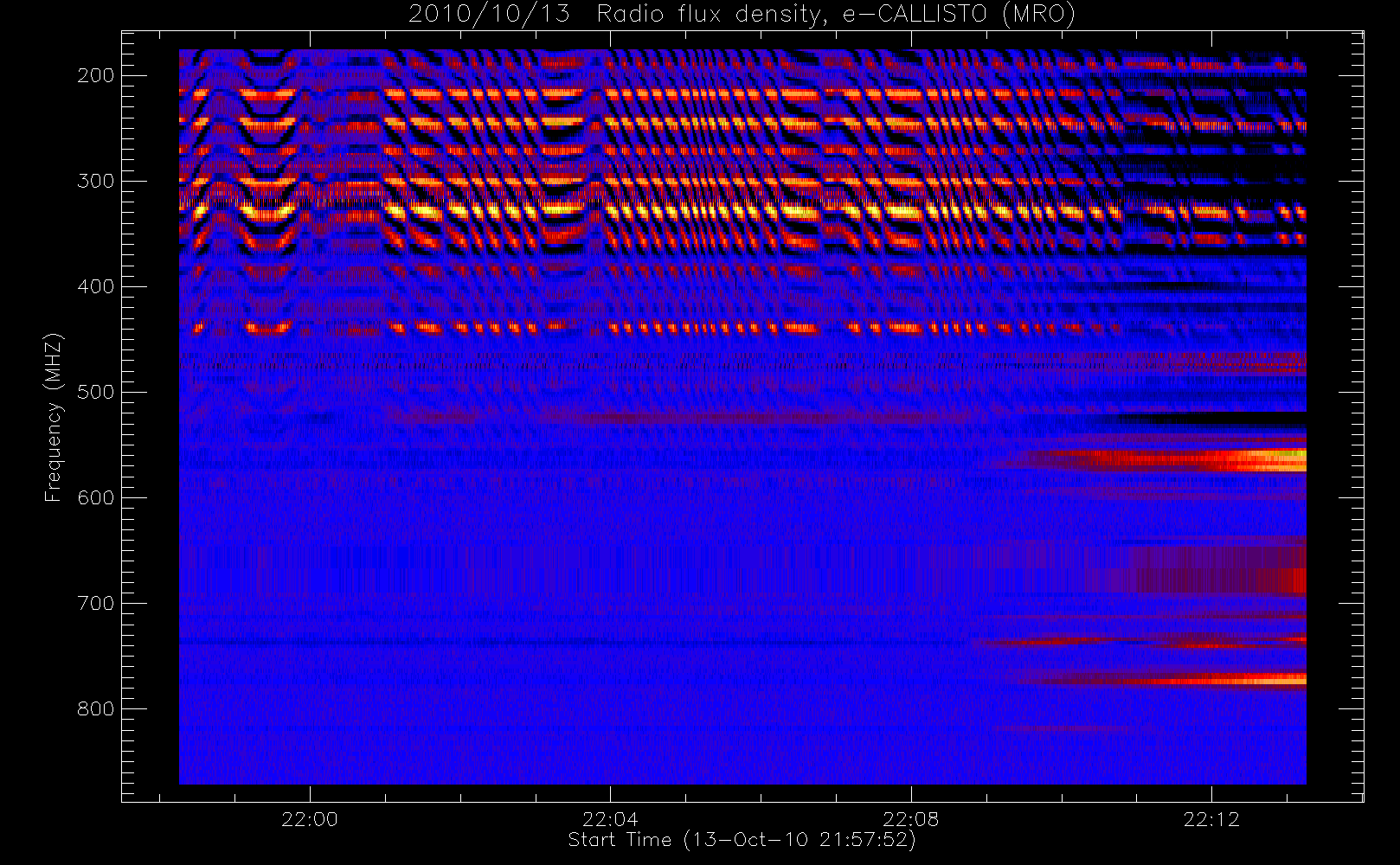1400x865 pixels.
Task: Click the 'Frequency (MHz)' y-axis label
Action: click(54, 417)
